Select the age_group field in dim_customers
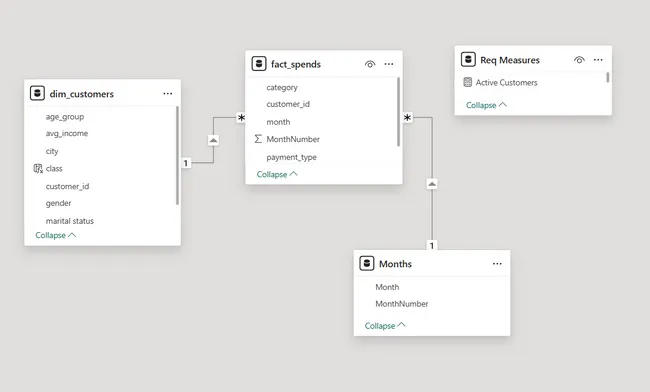This screenshot has width=650, height=392. [x=65, y=117]
